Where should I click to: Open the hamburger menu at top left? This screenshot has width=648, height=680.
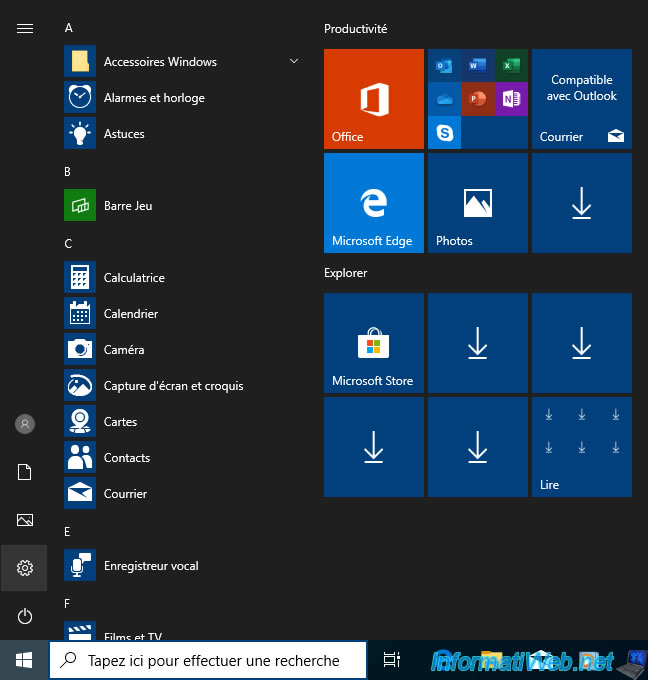coord(25,29)
